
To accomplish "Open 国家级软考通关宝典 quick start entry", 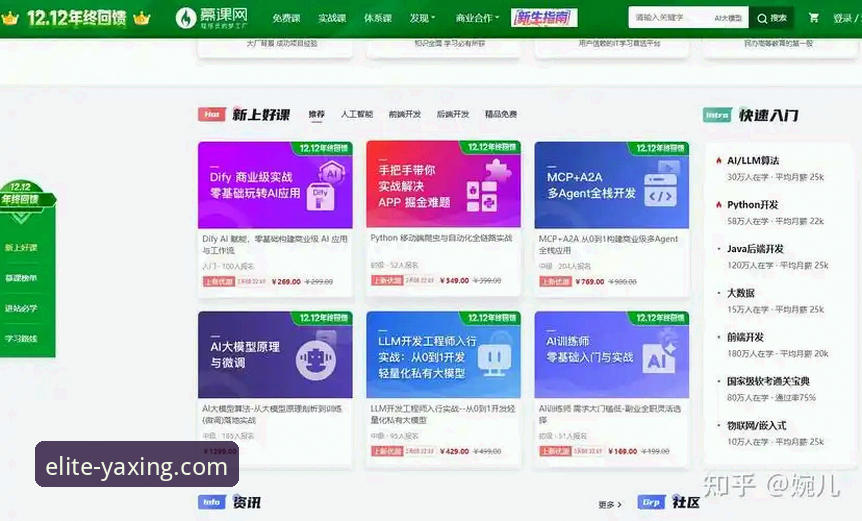I will tap(768, 381).
